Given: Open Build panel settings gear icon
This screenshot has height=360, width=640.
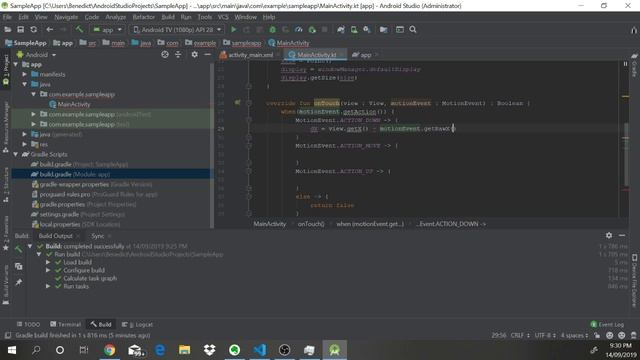Looking at the screenshot, I should pyautogui.click(x=609, y=236).
